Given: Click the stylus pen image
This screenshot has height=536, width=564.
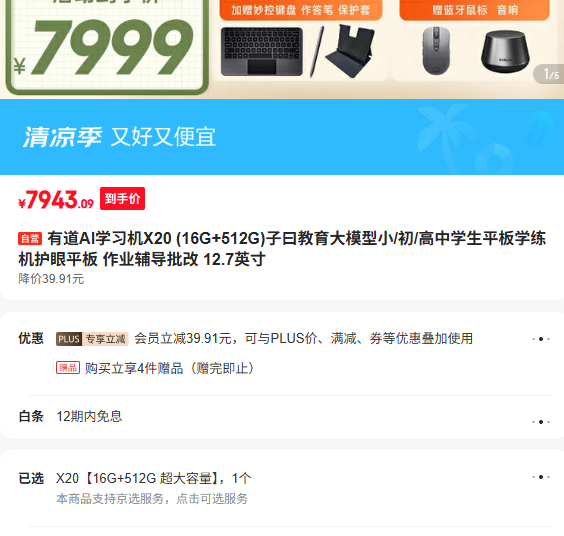Looking at the screenshot, I should pos(317,52).
